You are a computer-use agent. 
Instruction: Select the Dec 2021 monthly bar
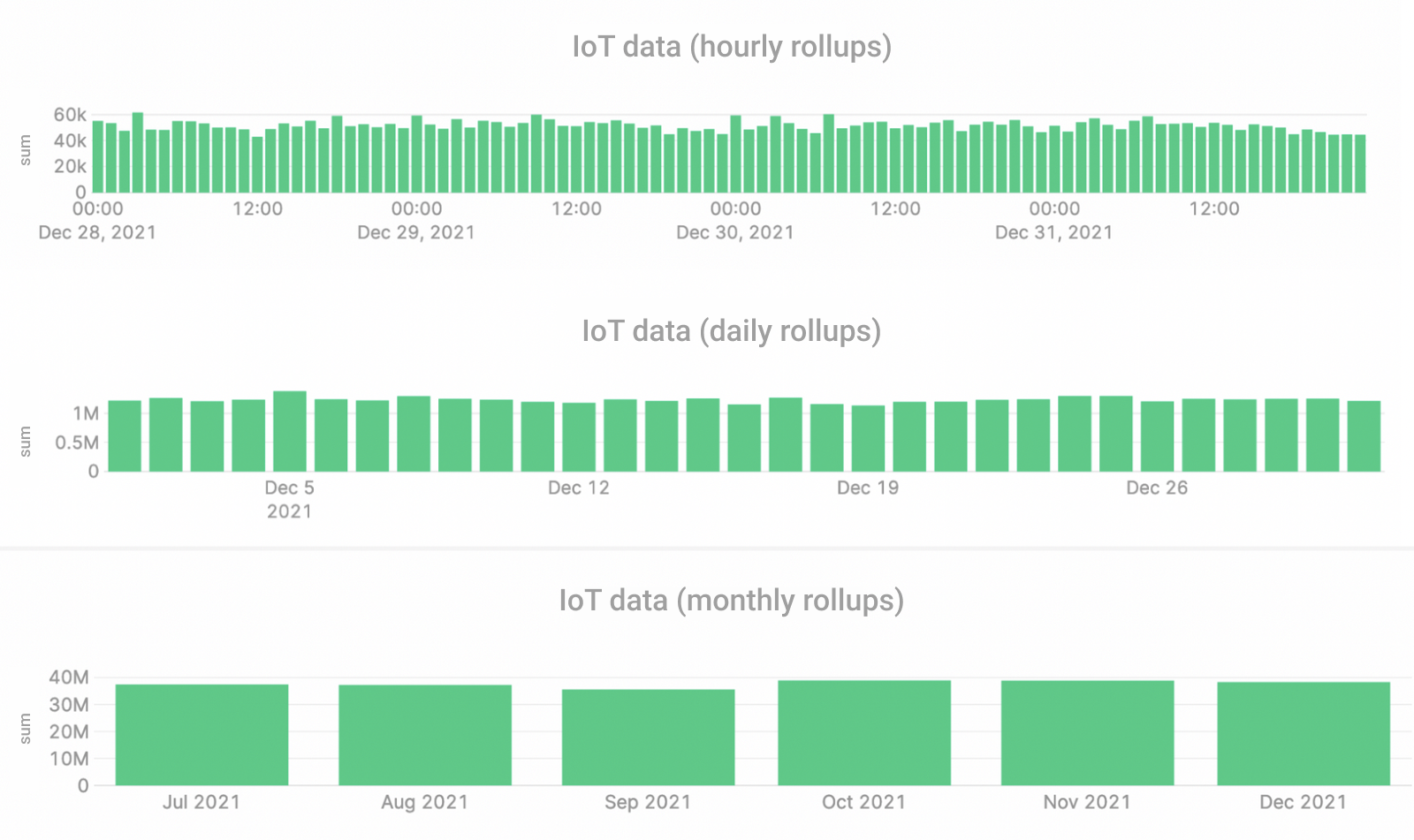[x=1304, y=734]
